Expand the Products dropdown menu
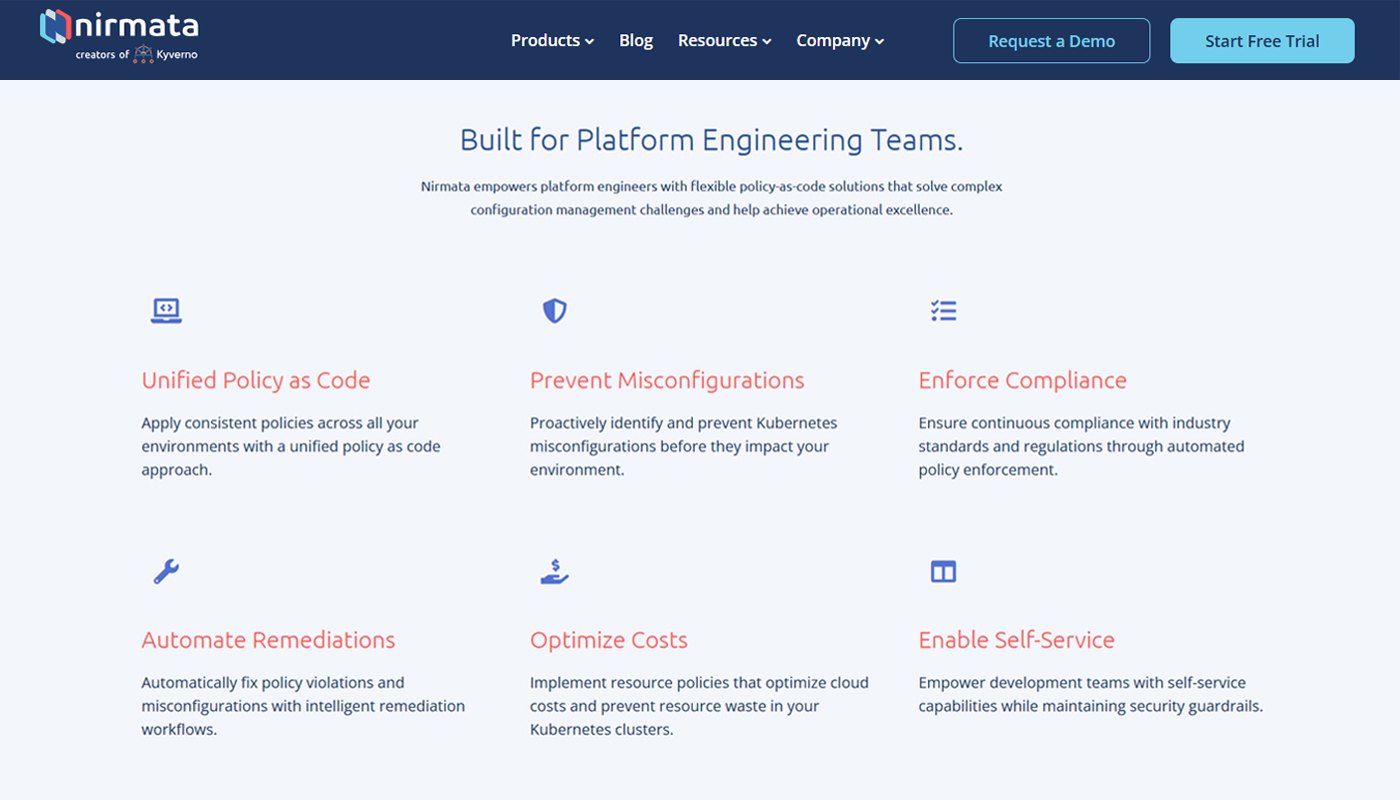Image resolution: width=1400 pixels, height=800 pixels. [x=552, y=41]
